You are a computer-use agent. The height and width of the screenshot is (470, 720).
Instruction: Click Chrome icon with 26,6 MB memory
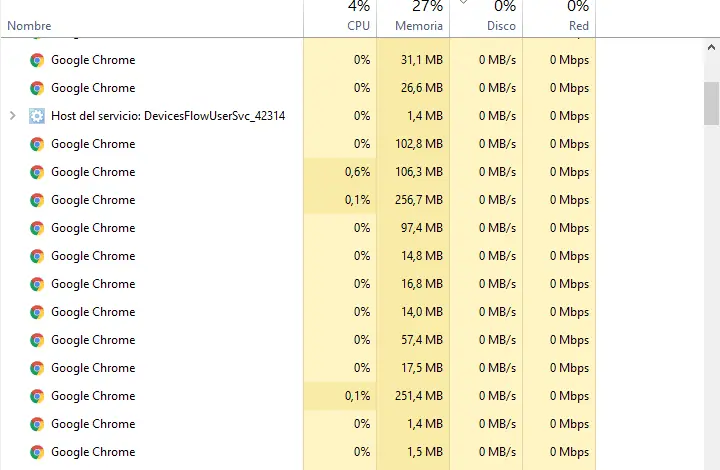[37, 88]
